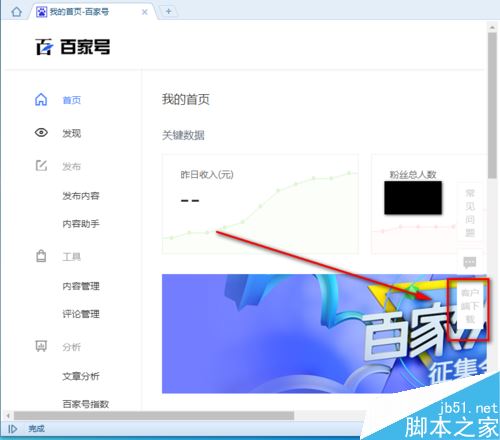The width and height of the screenshot is (500, 440).
Task: Open 百家号指数 in the sidebar
Action: click(86, 404)
